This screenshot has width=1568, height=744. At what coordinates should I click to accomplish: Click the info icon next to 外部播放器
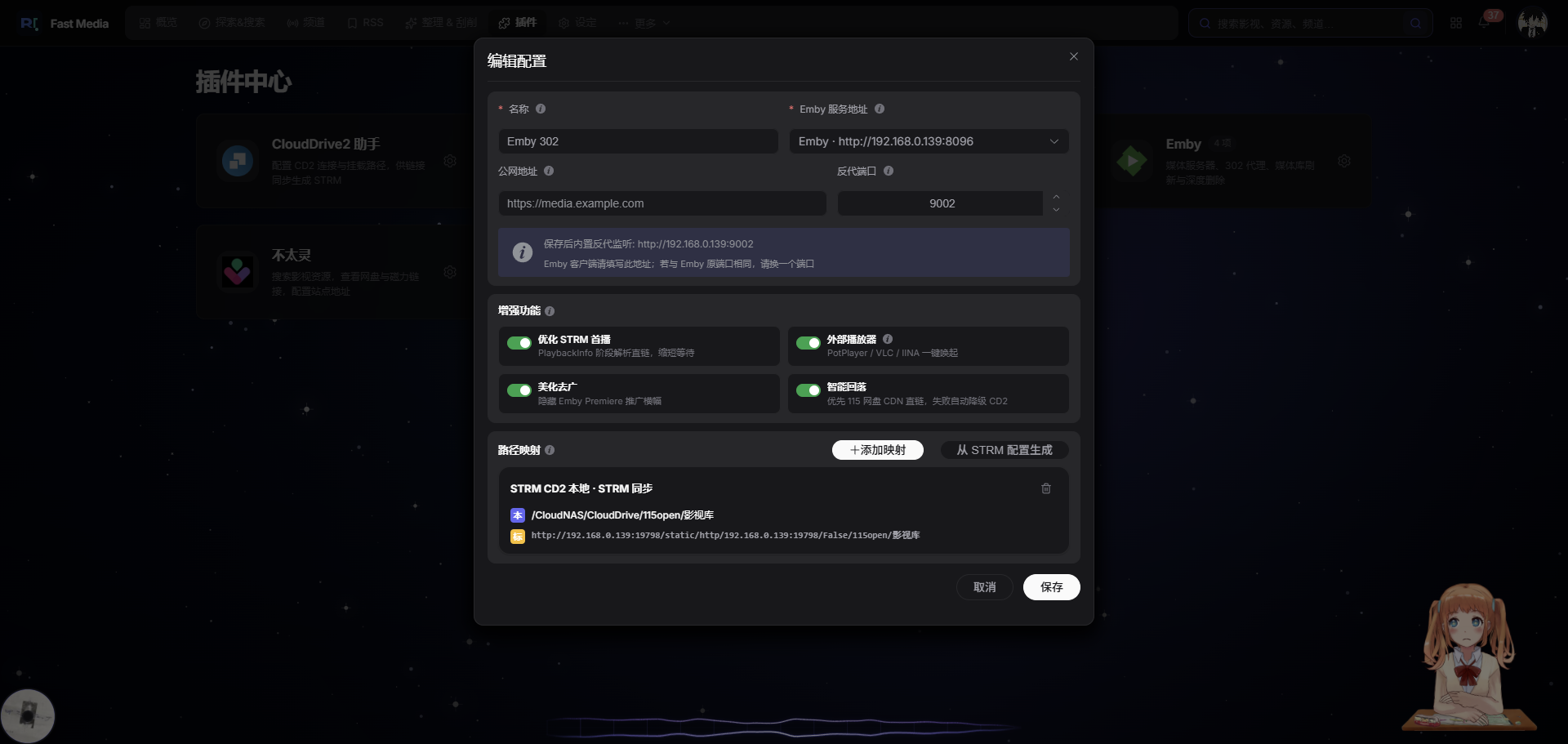point(888,339)
